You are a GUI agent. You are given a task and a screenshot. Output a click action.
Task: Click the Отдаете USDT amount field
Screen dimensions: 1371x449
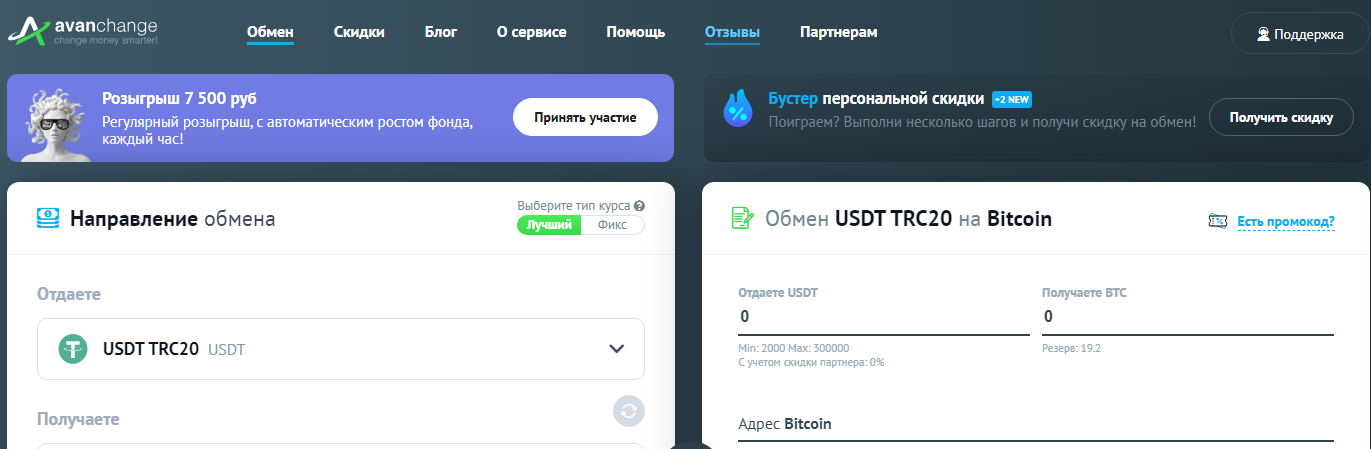click(884, 317)
